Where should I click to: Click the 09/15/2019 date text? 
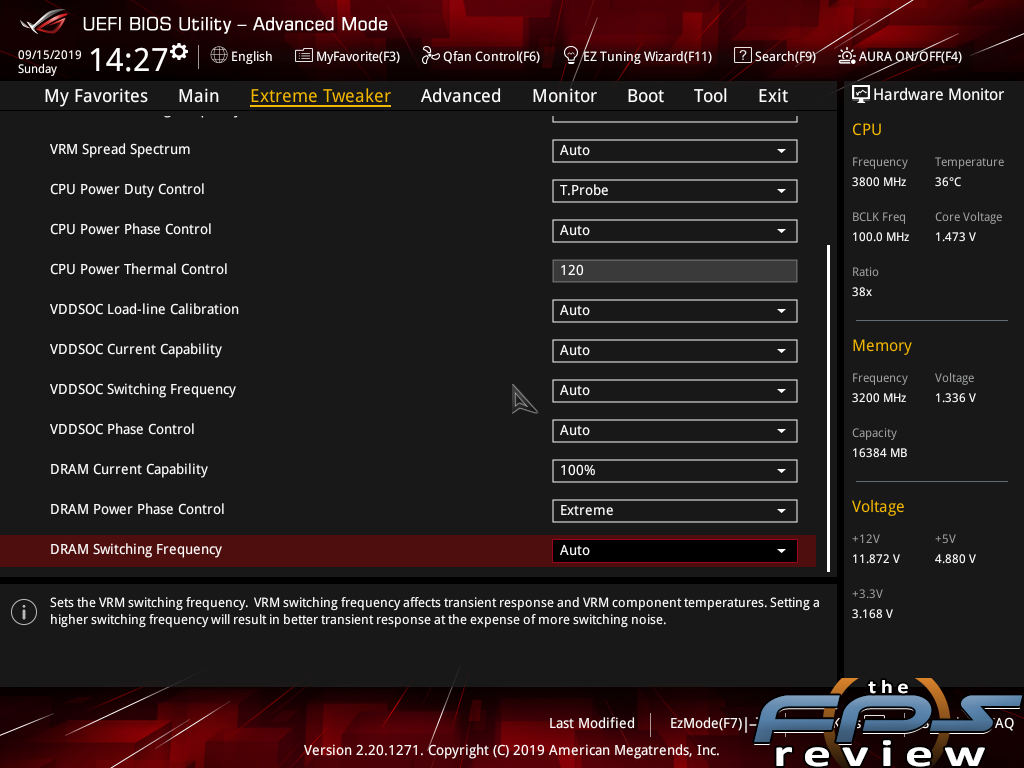50,55
